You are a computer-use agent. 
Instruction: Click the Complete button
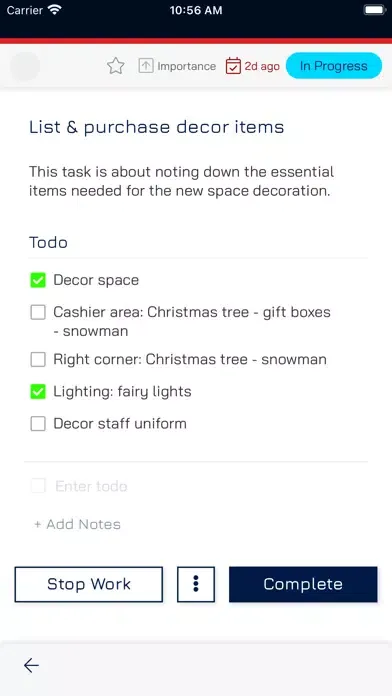pyautogui.click(x=303, y=584)
